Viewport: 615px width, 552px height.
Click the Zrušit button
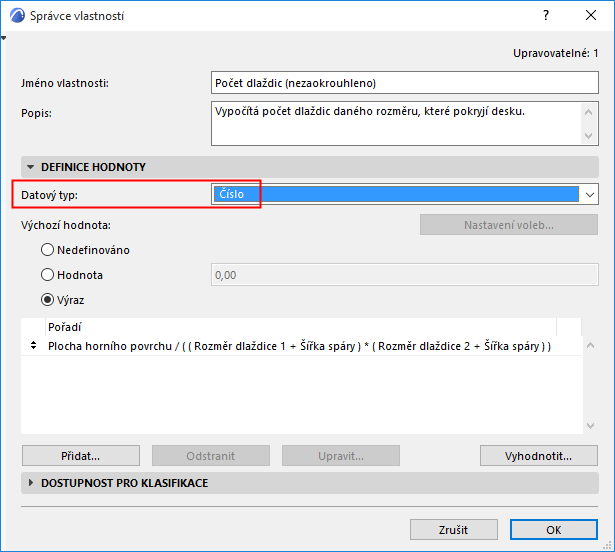[454, 530]
